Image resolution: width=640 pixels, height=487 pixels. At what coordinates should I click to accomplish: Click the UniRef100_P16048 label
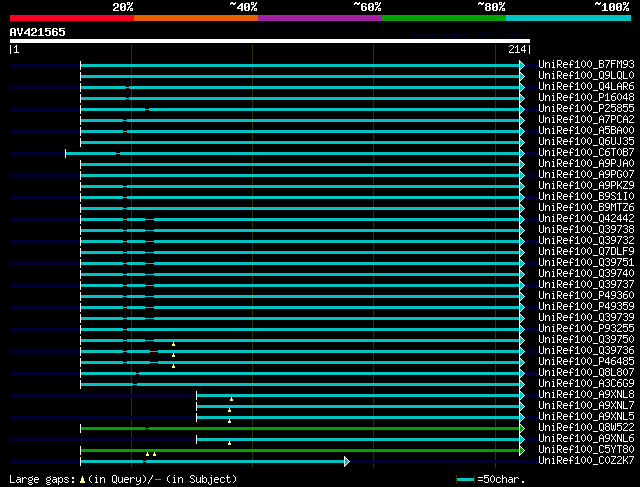point(586,98)
